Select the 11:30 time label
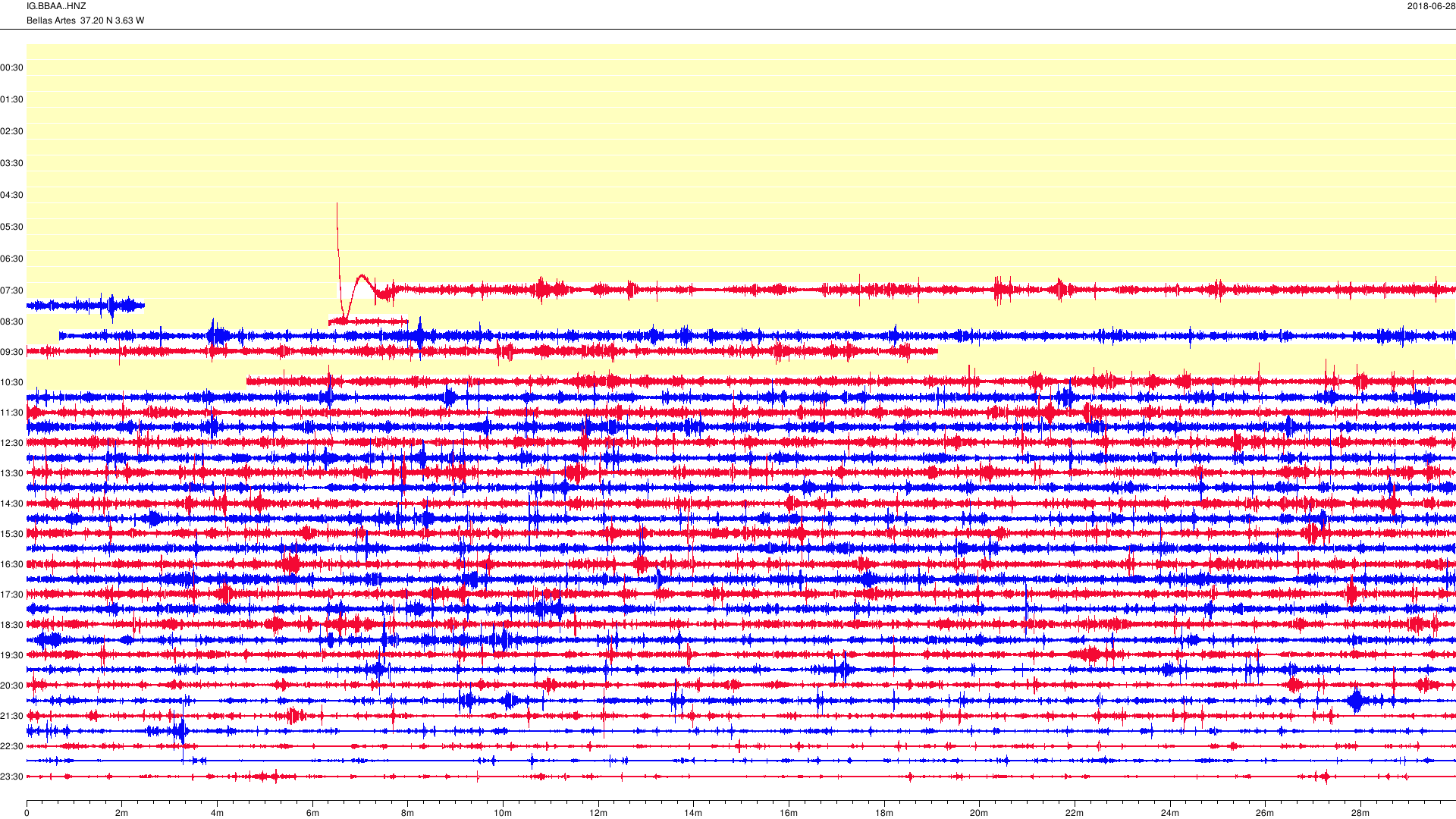The height and width of the screenshot is (819, 1456). pos(11,413)
